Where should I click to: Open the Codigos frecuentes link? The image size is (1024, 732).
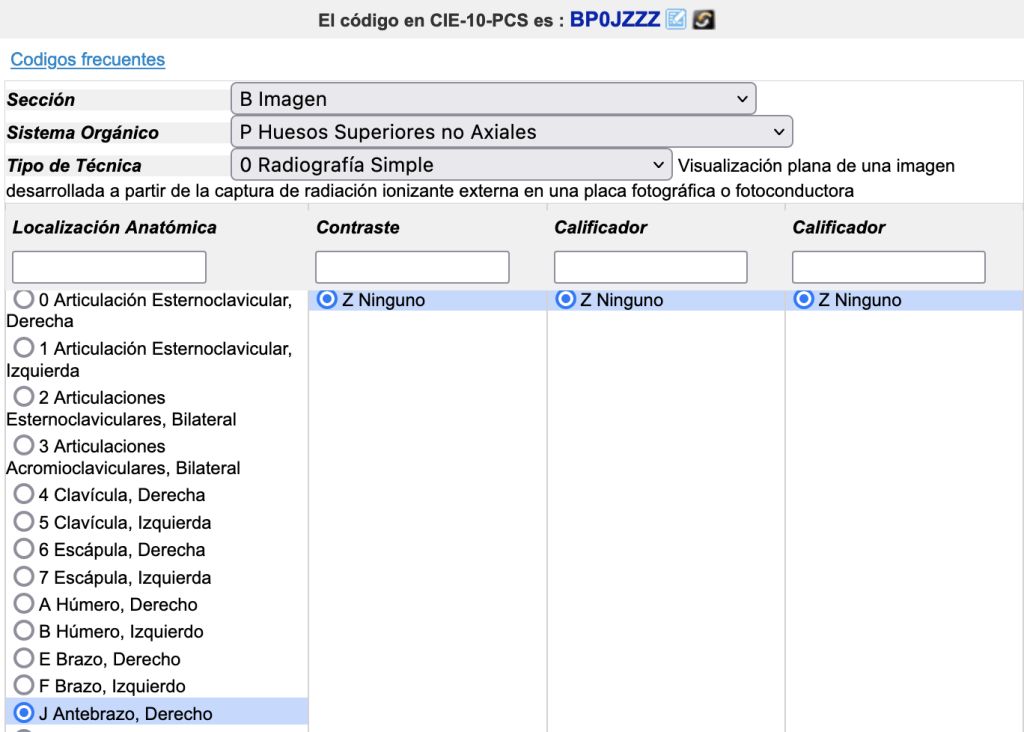(88, 59)
